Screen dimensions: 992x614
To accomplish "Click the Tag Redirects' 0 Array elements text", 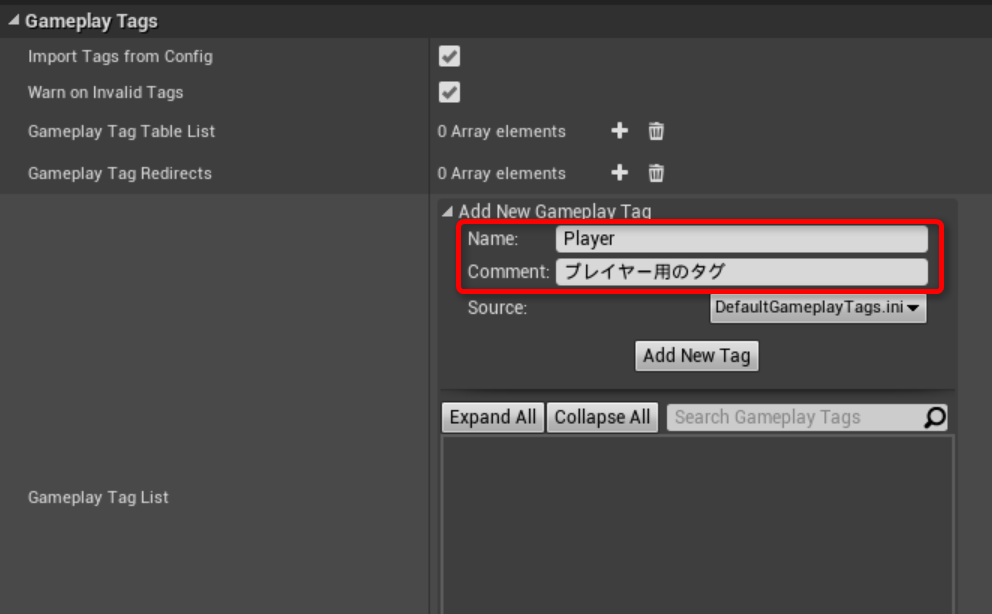I will pyautogui.click(x=502, y=173).
